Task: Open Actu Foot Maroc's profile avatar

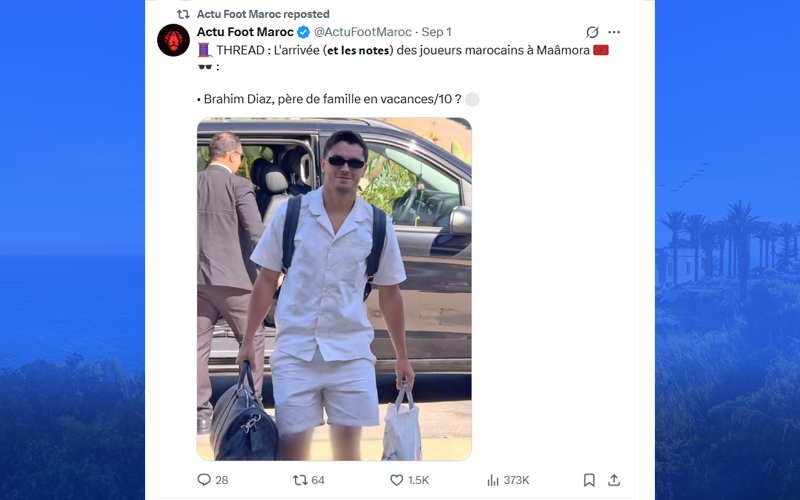Action: click(x=174, y=40)
